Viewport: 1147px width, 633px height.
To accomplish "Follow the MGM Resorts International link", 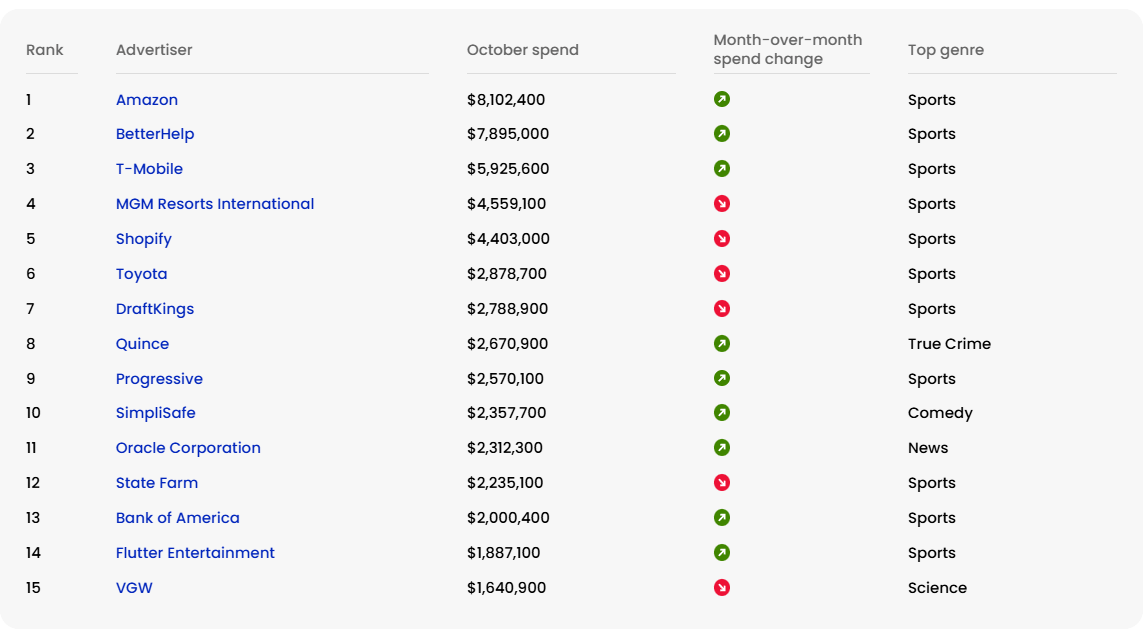I will [215, 204].
